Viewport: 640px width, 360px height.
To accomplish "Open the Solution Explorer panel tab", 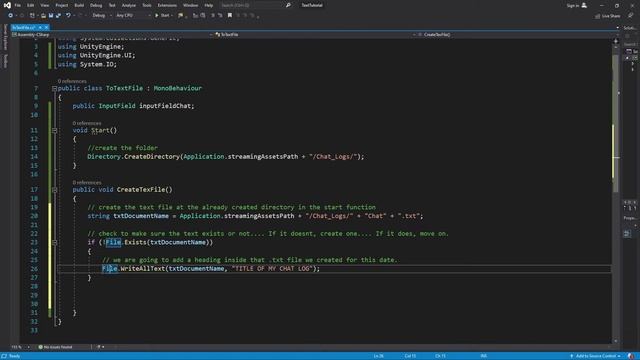I will tap(630, 28).
